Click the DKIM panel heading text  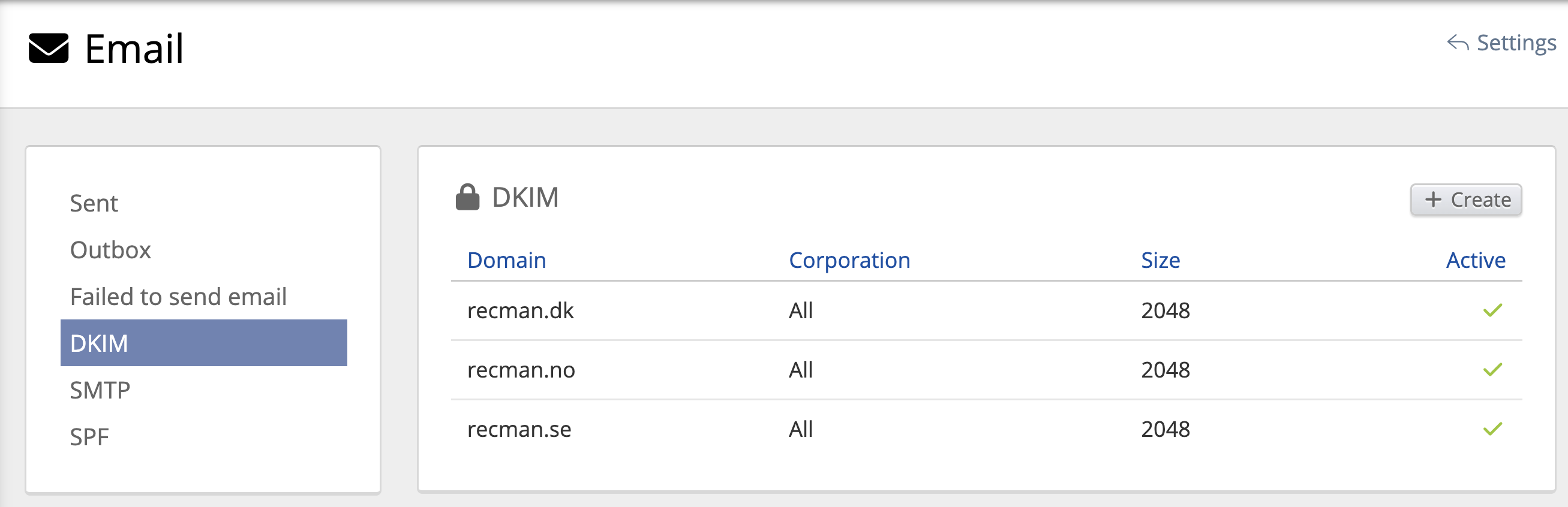tap(525, 197)
